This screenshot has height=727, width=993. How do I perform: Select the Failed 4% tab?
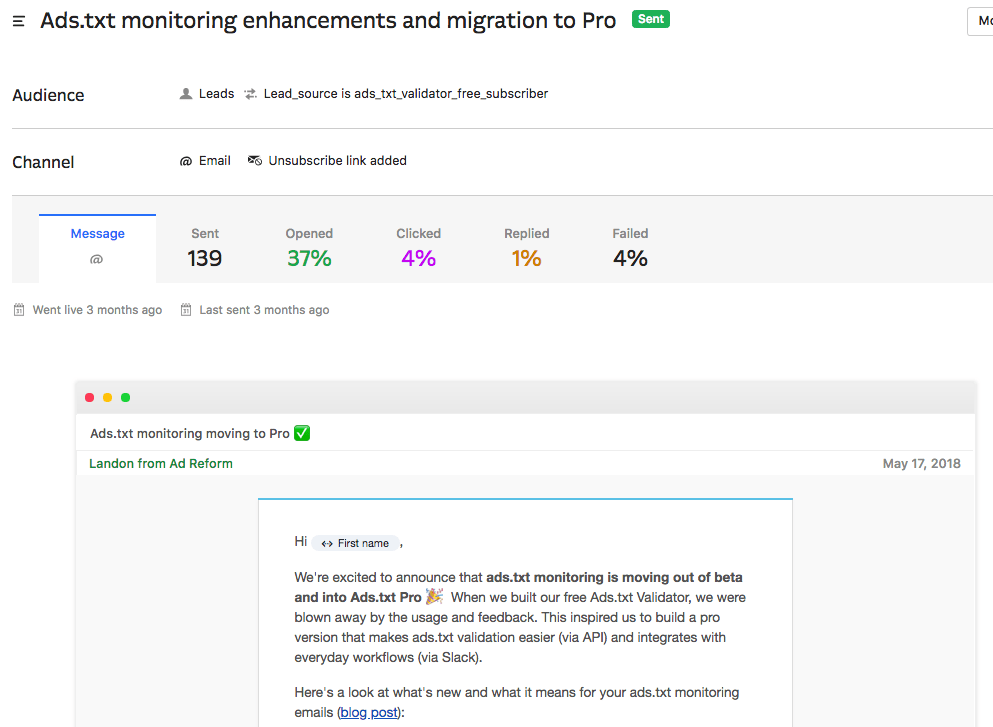click(x=630, y=247)
